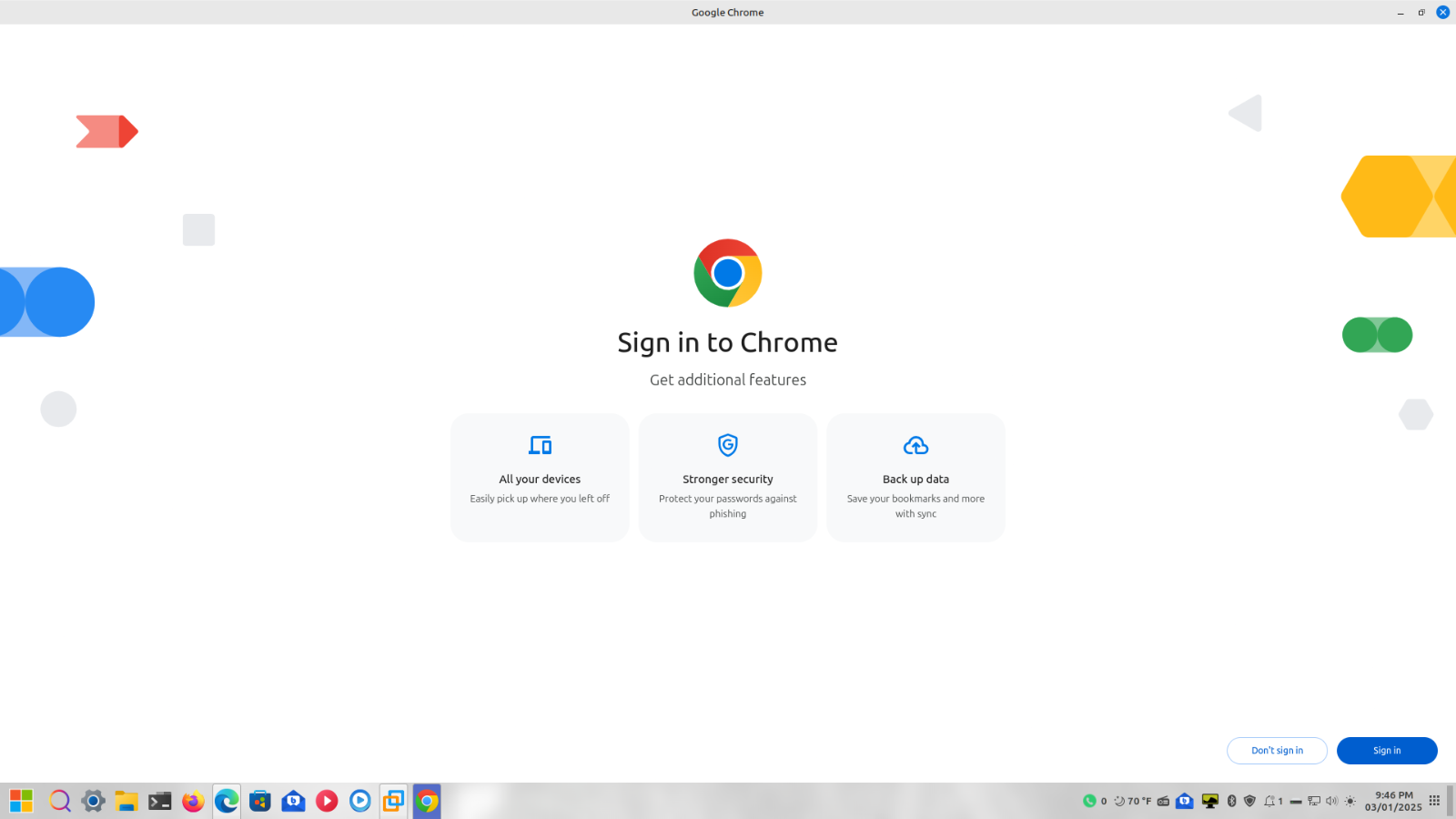Open the file manager folder icon

126,801
